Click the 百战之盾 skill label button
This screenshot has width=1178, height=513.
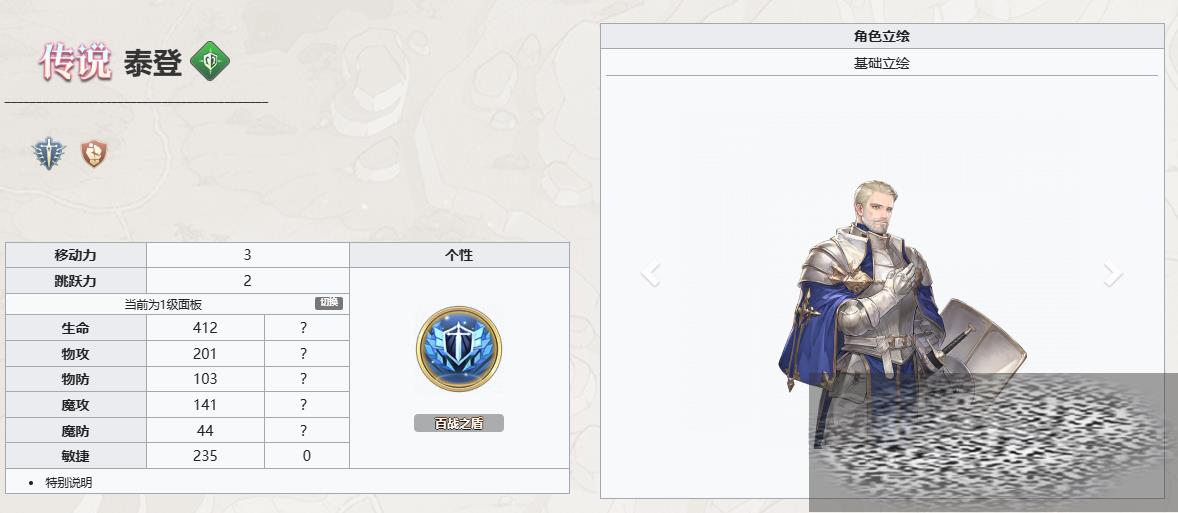click(x=458, y=423)
